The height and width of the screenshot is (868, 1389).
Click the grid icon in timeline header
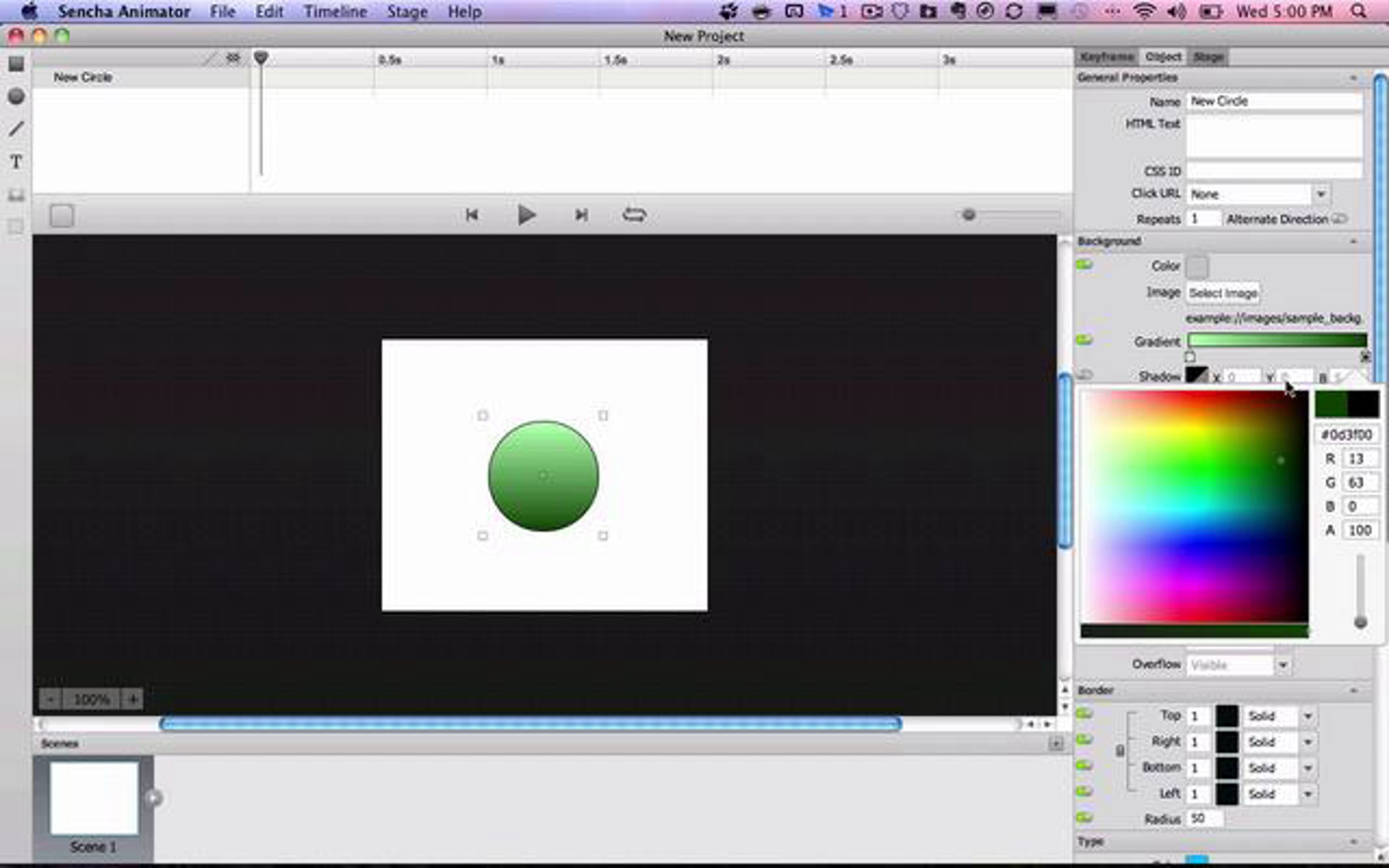tap(233, 58)
